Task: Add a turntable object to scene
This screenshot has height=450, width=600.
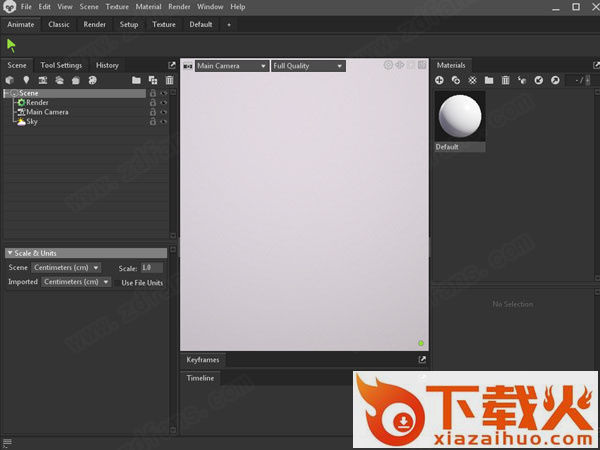Action: coord(92,80)
